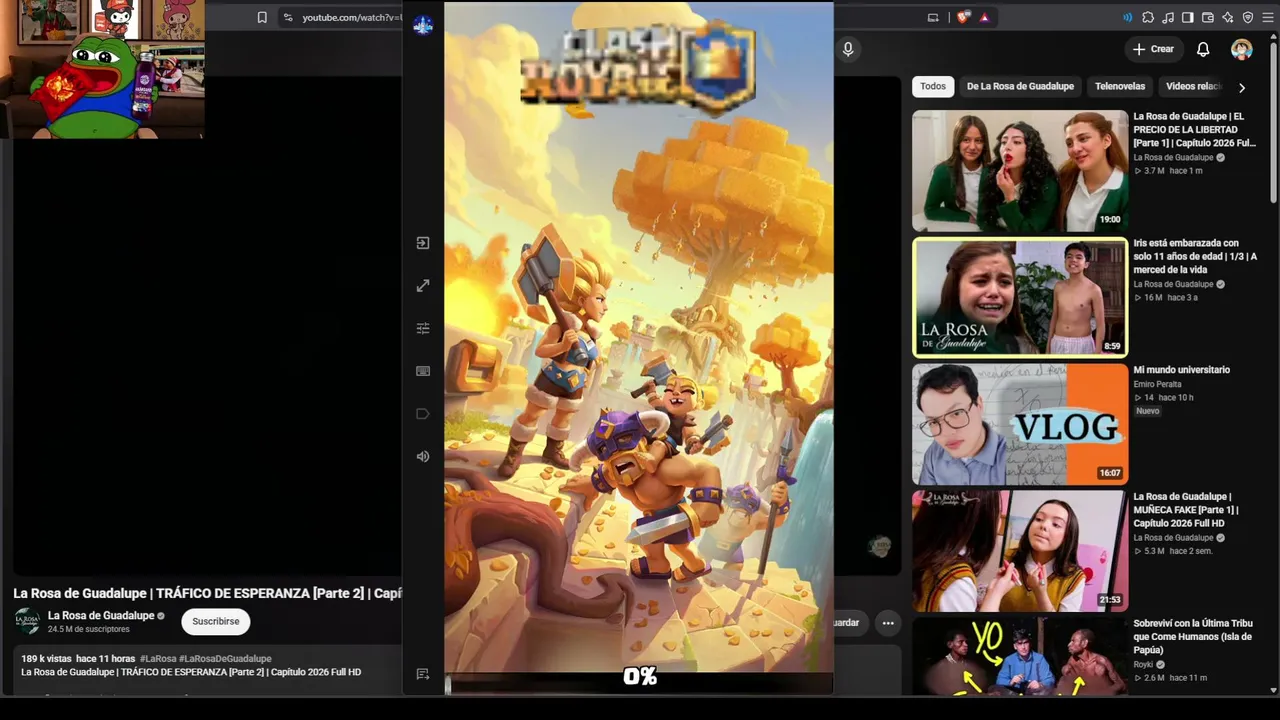1280x720 pixels.
Task: Open the browser hamburger main menu
Action: [x=1268, y=17]
